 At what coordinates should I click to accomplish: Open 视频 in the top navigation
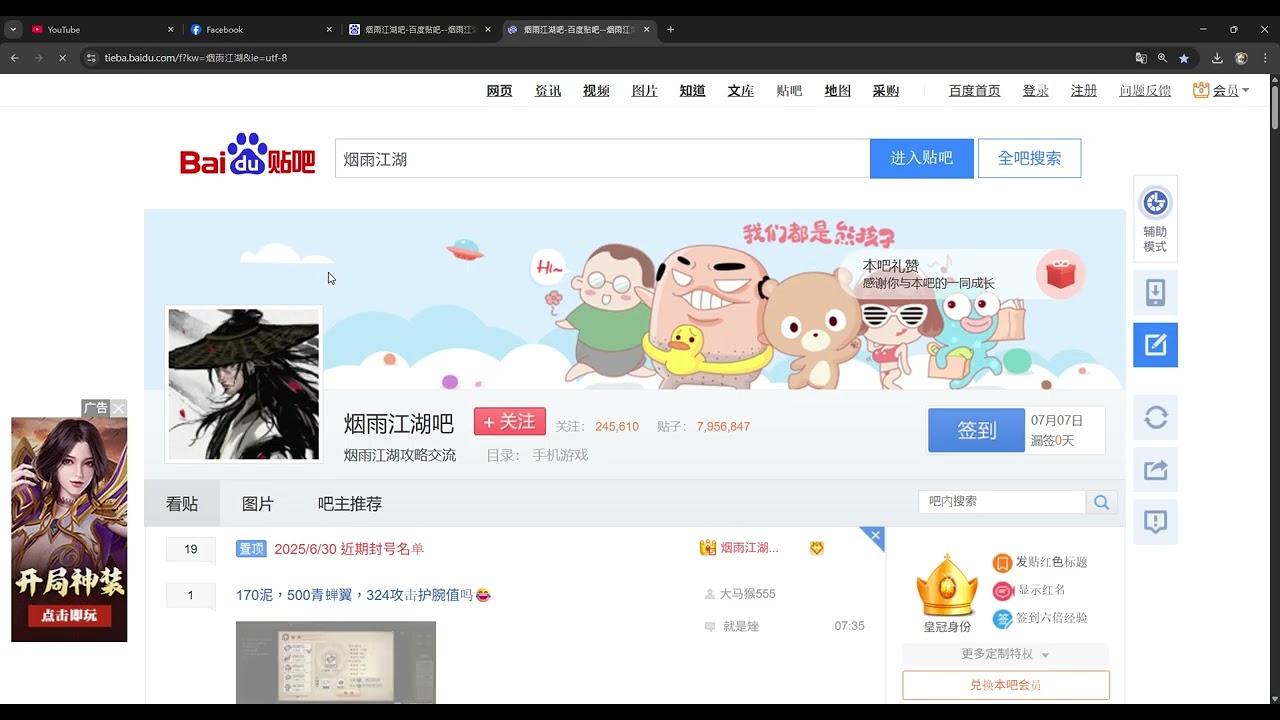596,91
